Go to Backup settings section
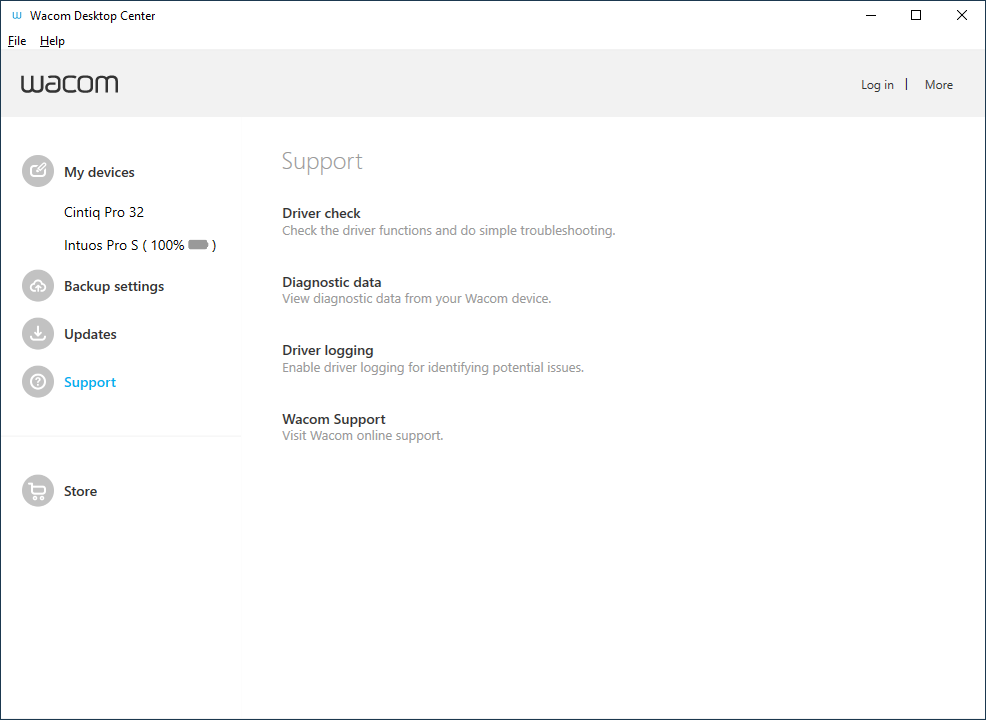Viewport: 986px width, 720px height. (114, 286)
